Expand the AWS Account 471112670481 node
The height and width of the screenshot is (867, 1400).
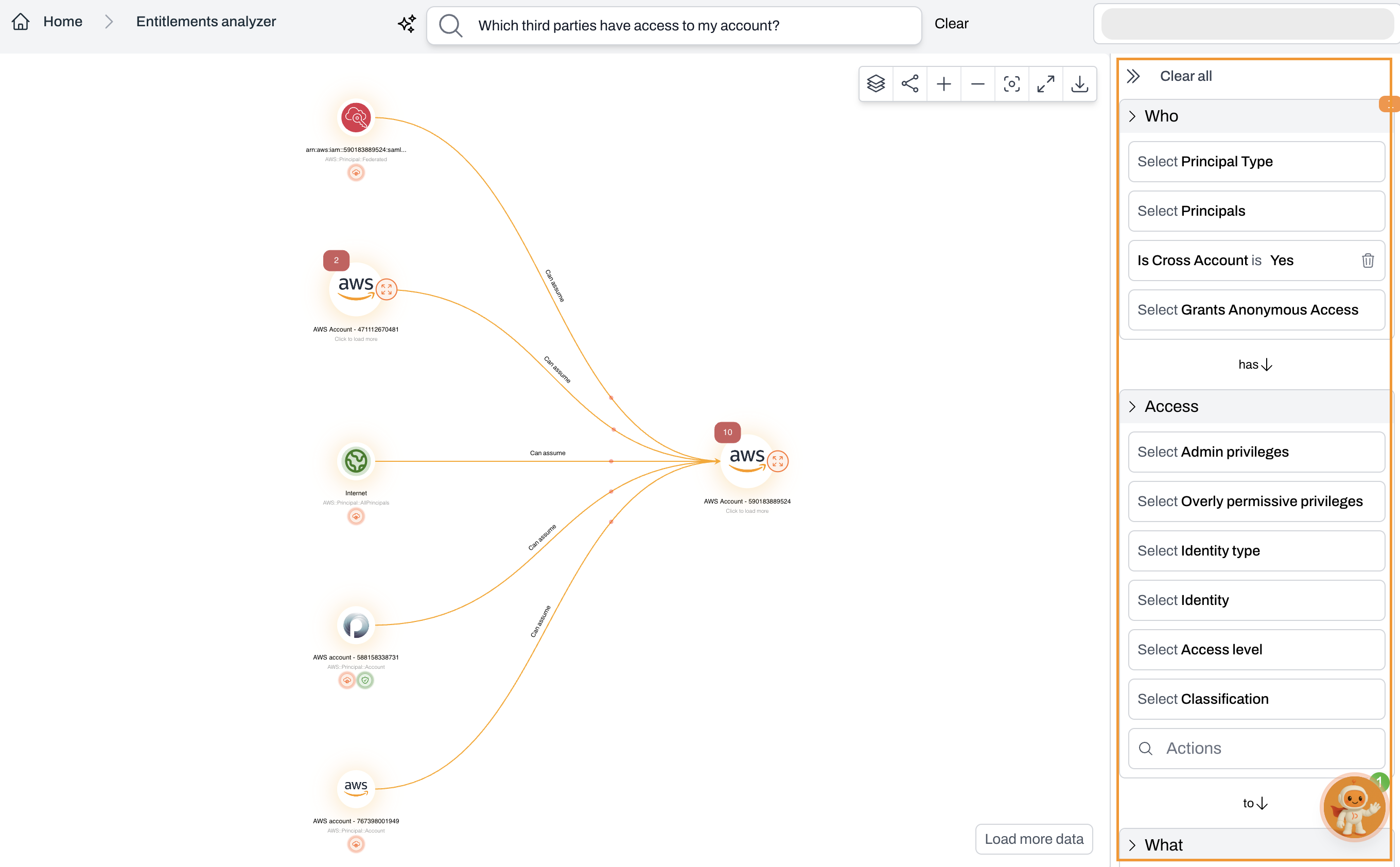387,289
